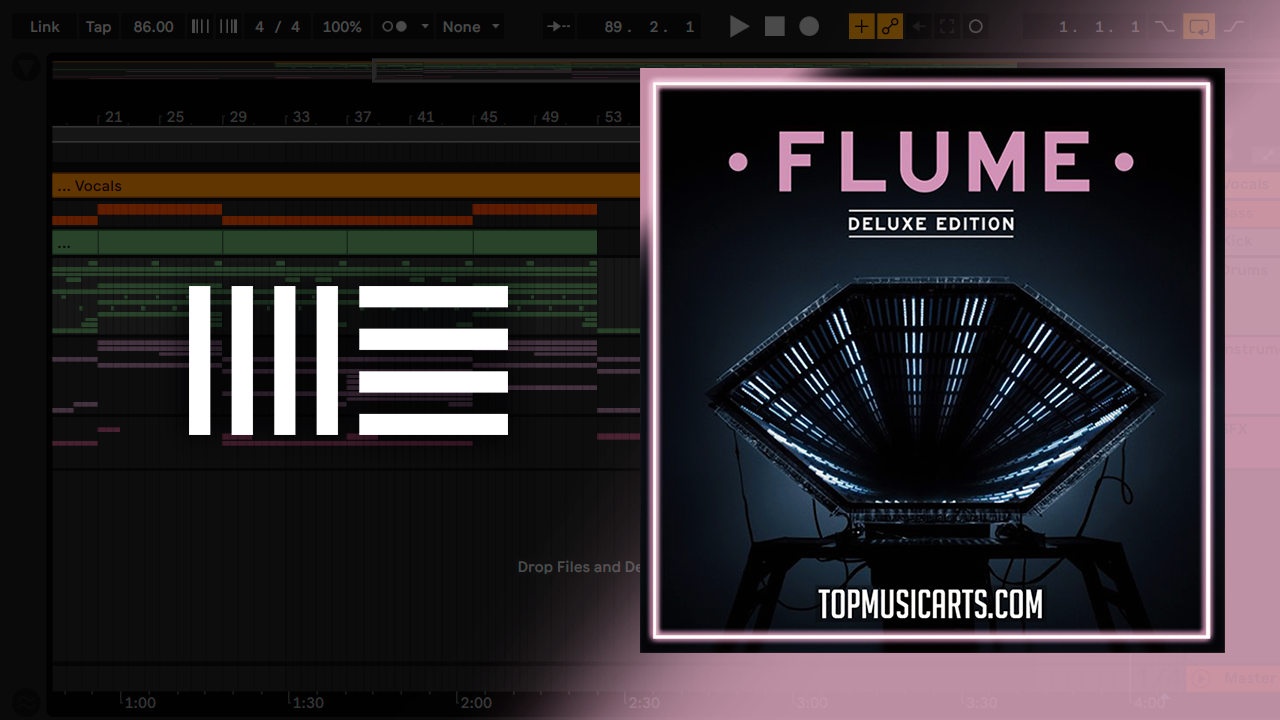Image resolution: width=1280 pixels, height=720 pixels.
Task: Click the Re-enable Automation arrow icon
Action: 919,27
